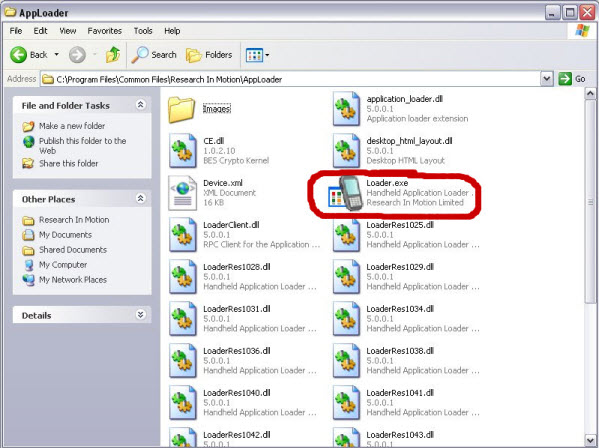Viewport: 599px width, 448px height.
Task: Click the scrollbar up arrow
Action: [x=590, y=93]
